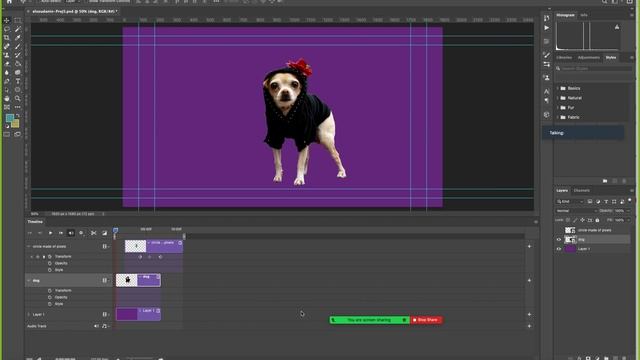Toggle timeline audio playback mute button
The height and width of the screenshot is (360, 640).
(71, 233)
